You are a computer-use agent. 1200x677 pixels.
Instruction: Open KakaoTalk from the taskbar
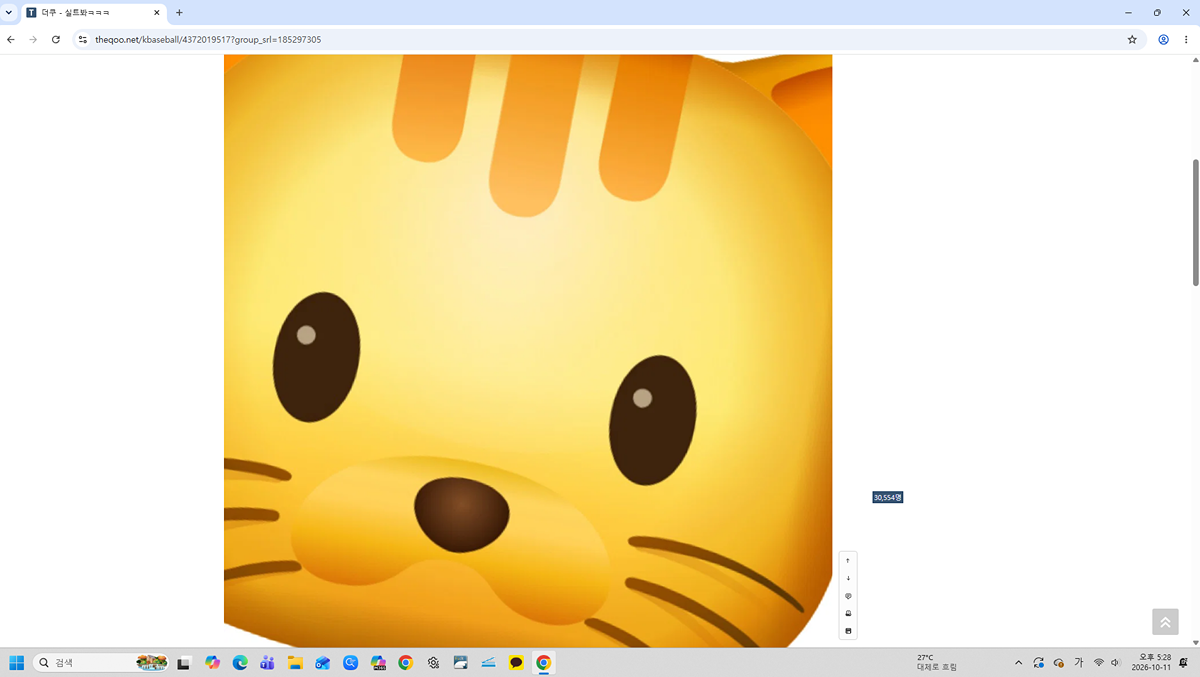[516, 662]
